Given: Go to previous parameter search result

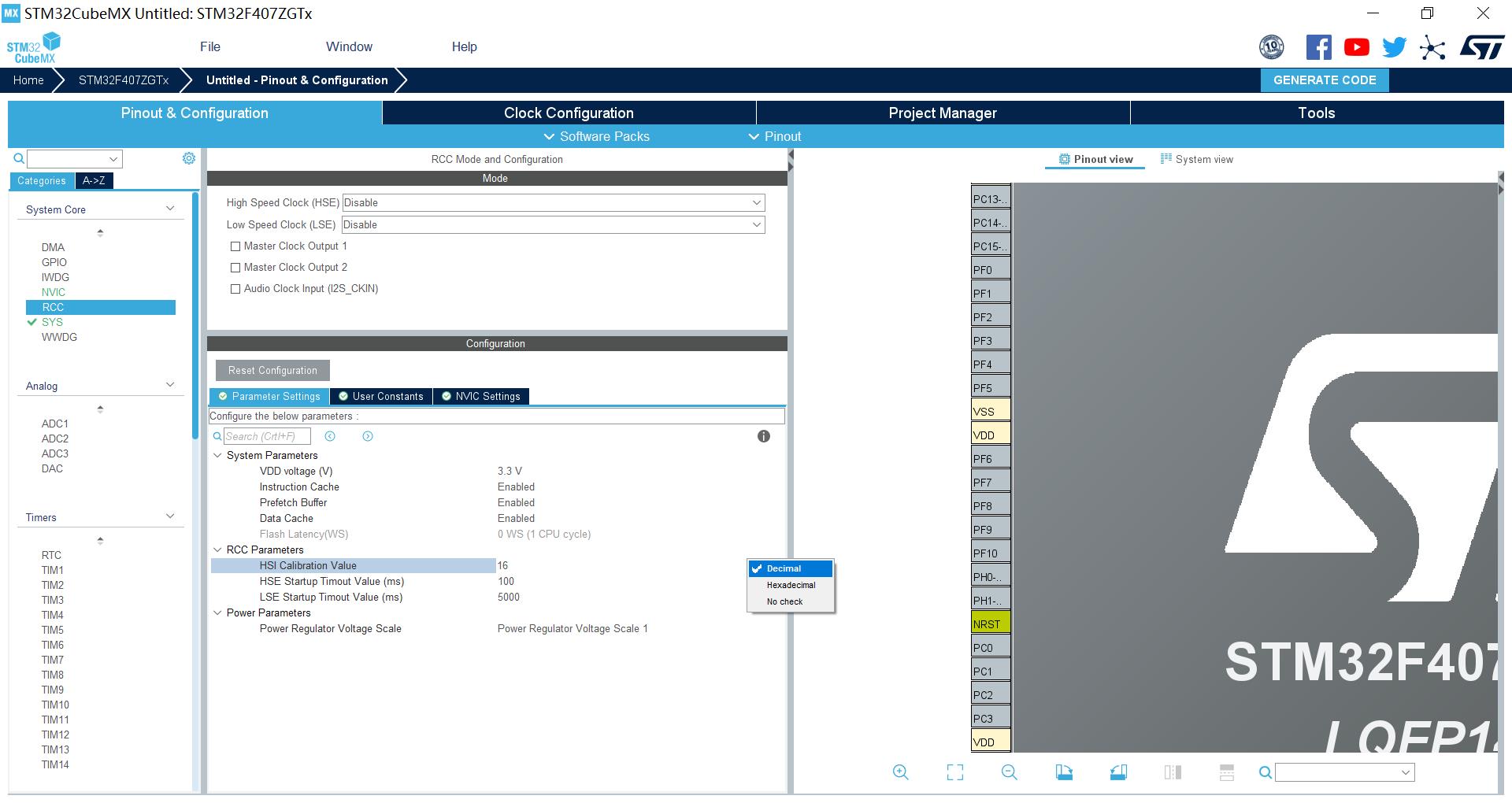Looking at the screenshot, I should tap(330, 436).
